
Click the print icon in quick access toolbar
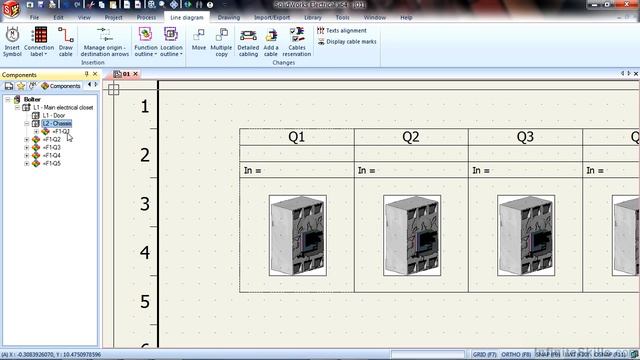pyautogui.click(x=52, y=5)
